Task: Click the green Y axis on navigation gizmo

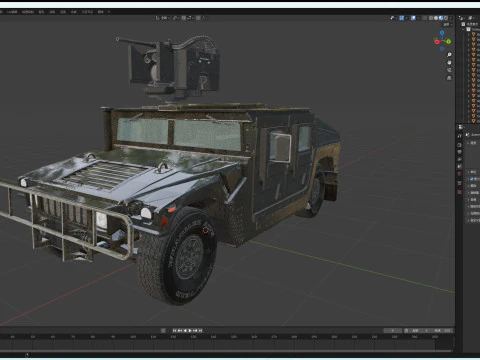Action: [x=449, y=41]
